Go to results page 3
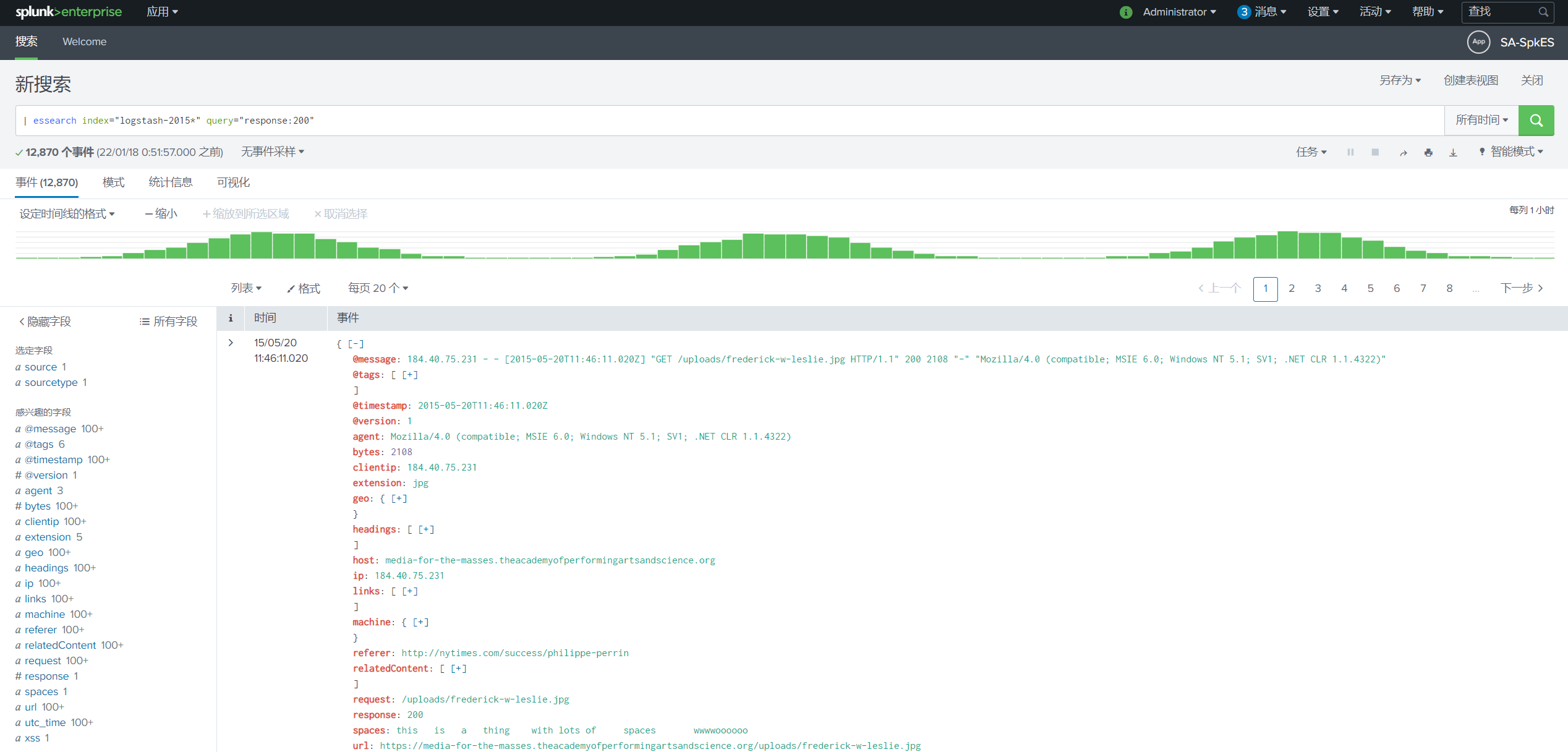The image size is (1568, 752). point(1318,289)
